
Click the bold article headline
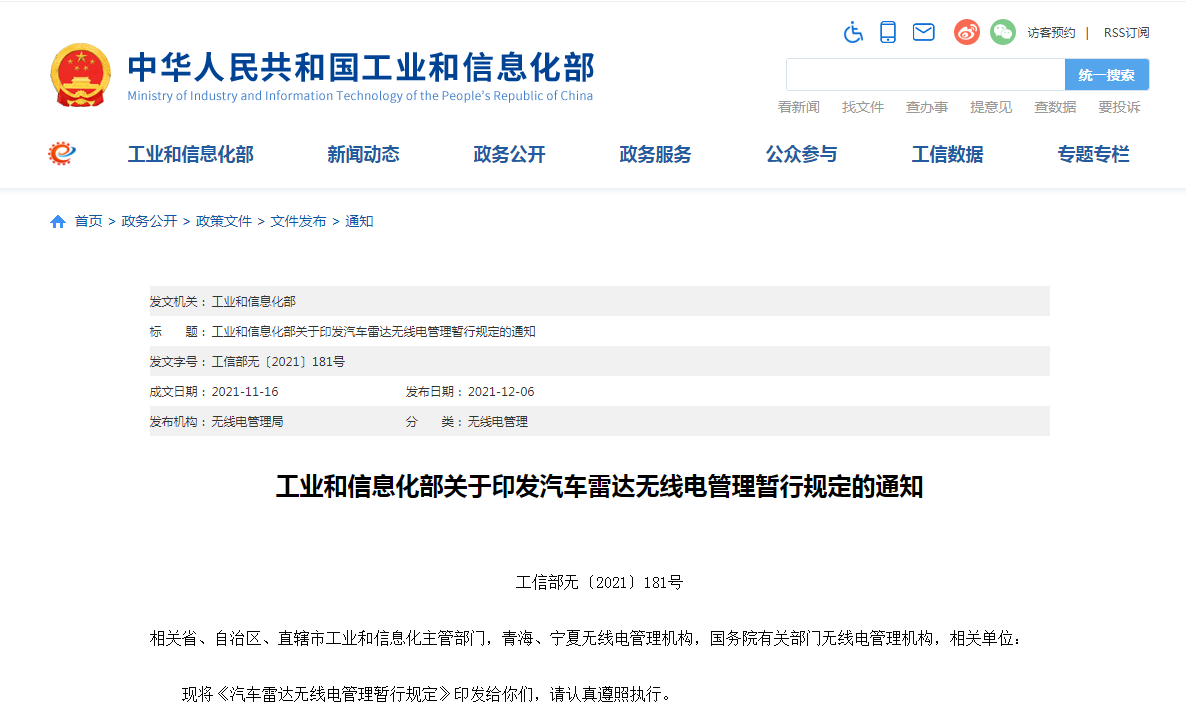[599, 486]
